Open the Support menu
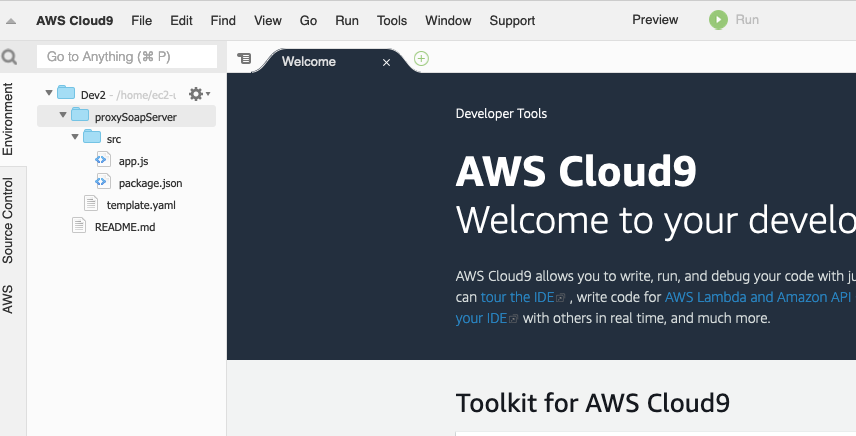The height and width of the screenshot is (436, 856). [512, 21]
